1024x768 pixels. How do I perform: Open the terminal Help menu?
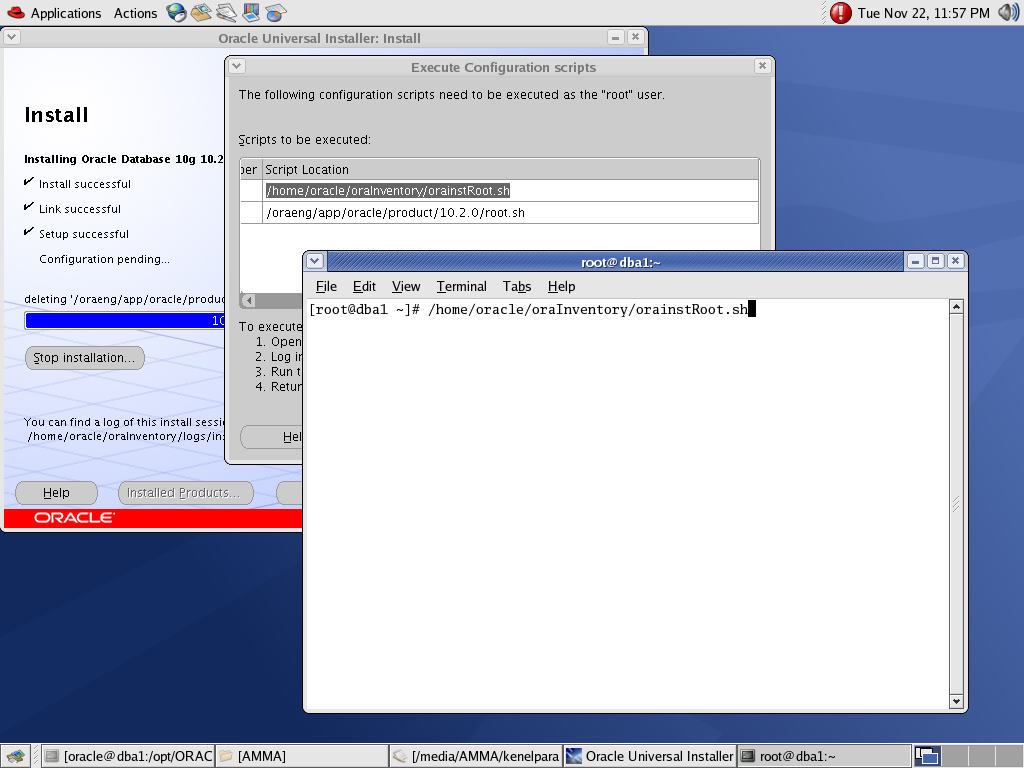561,286
